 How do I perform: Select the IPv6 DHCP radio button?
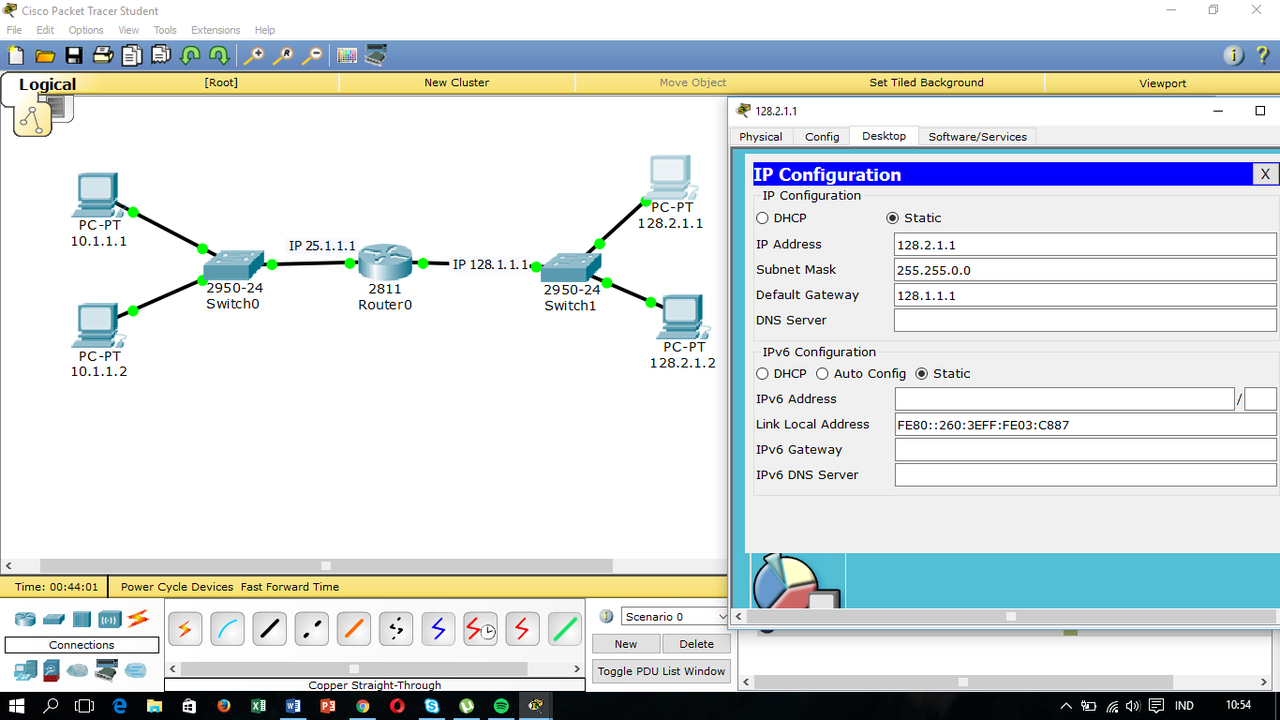coord(762,374)
